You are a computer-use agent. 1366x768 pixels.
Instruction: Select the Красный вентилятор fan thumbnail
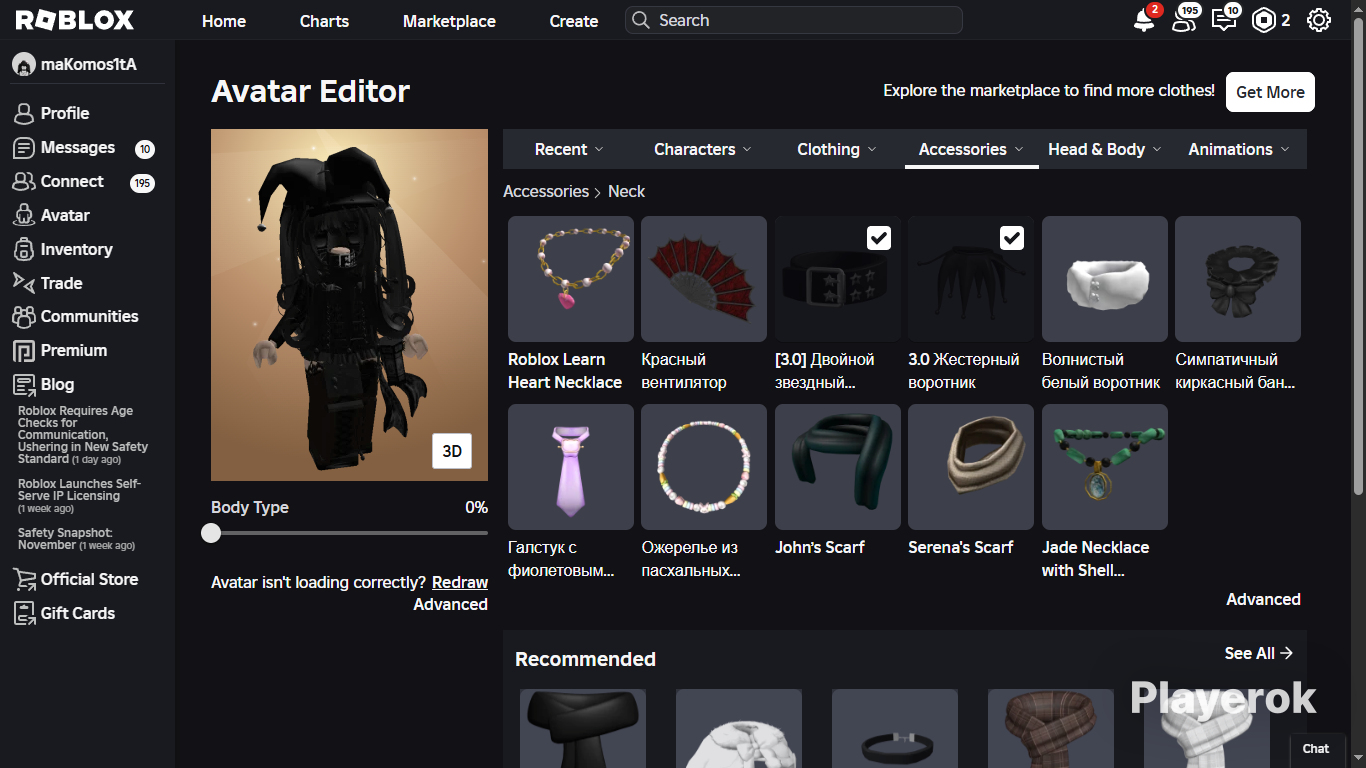tap(704, 279)
